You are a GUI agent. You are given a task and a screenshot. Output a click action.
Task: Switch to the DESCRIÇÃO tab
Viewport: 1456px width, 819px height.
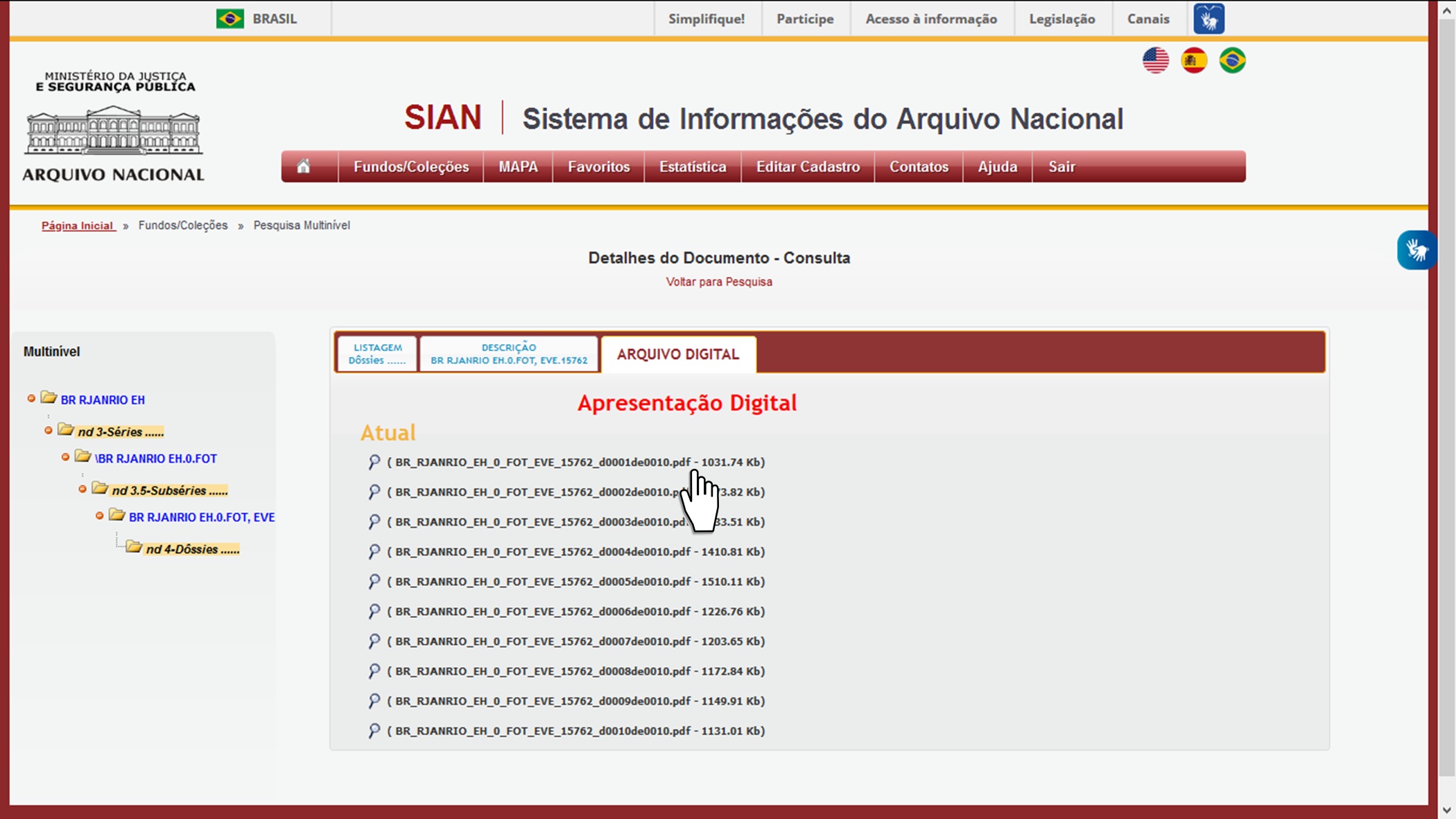click(x=508, y=353)
